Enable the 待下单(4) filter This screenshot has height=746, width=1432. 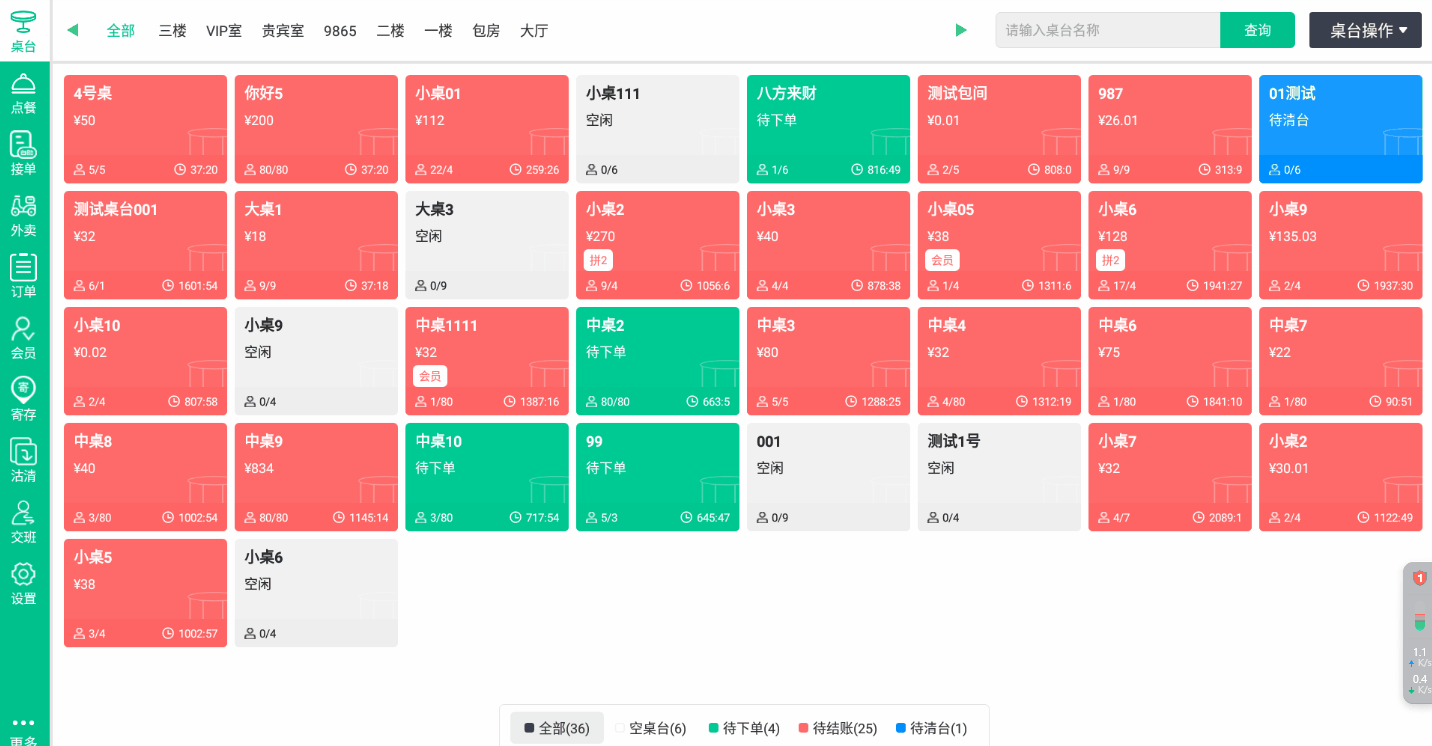[x=744, y=728]
